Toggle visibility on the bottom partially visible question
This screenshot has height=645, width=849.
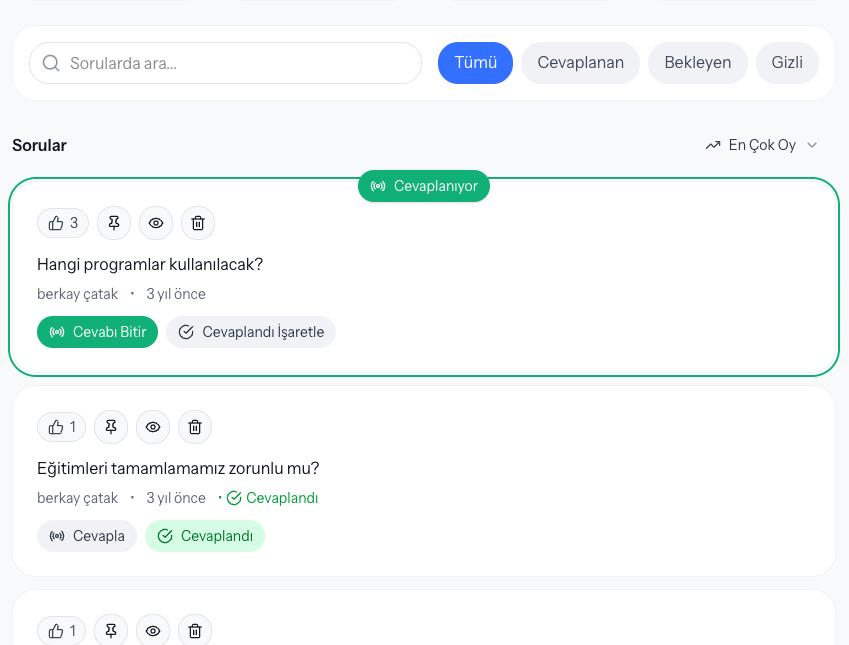(x=152, y=630)
